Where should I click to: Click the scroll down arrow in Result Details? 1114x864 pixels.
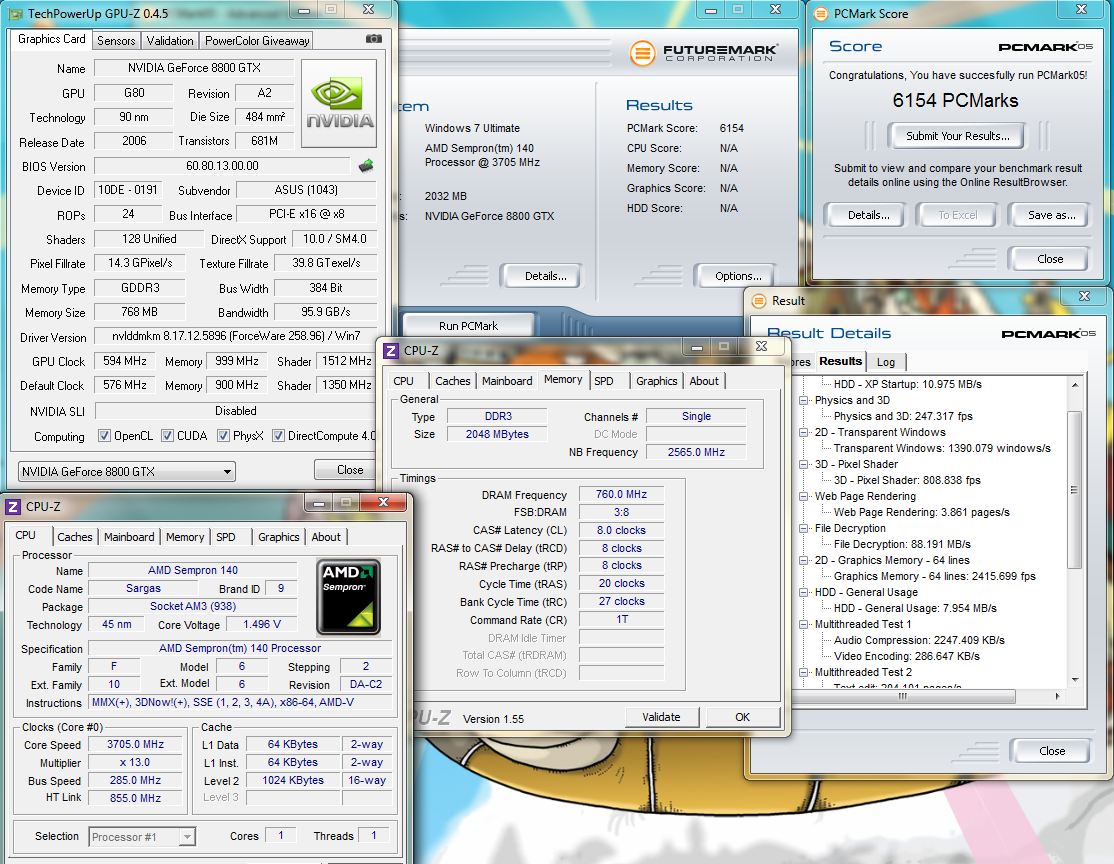point(1075,680)
